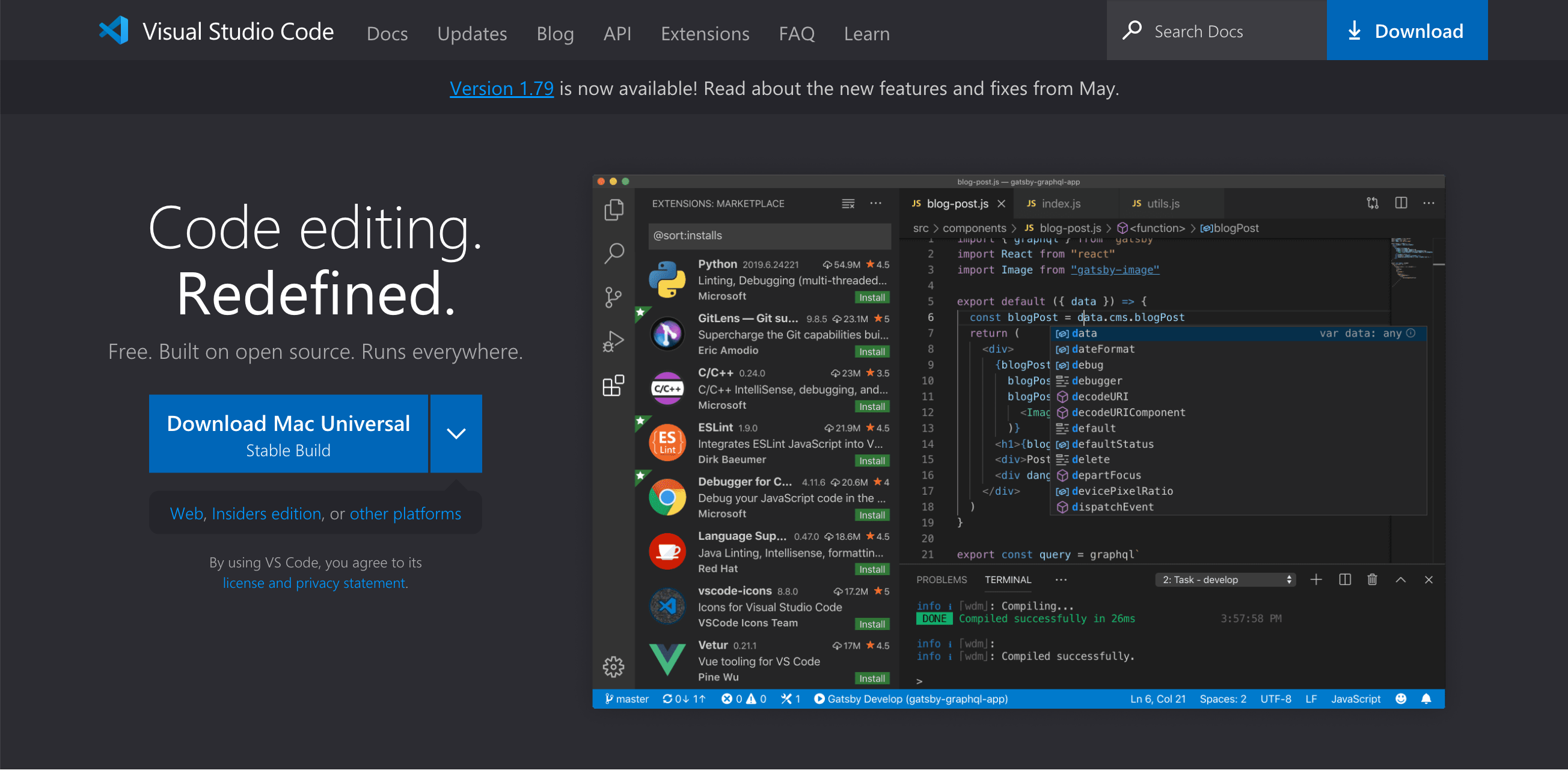
Task: Open the Docs navigation item
Action: pos(387,34)
